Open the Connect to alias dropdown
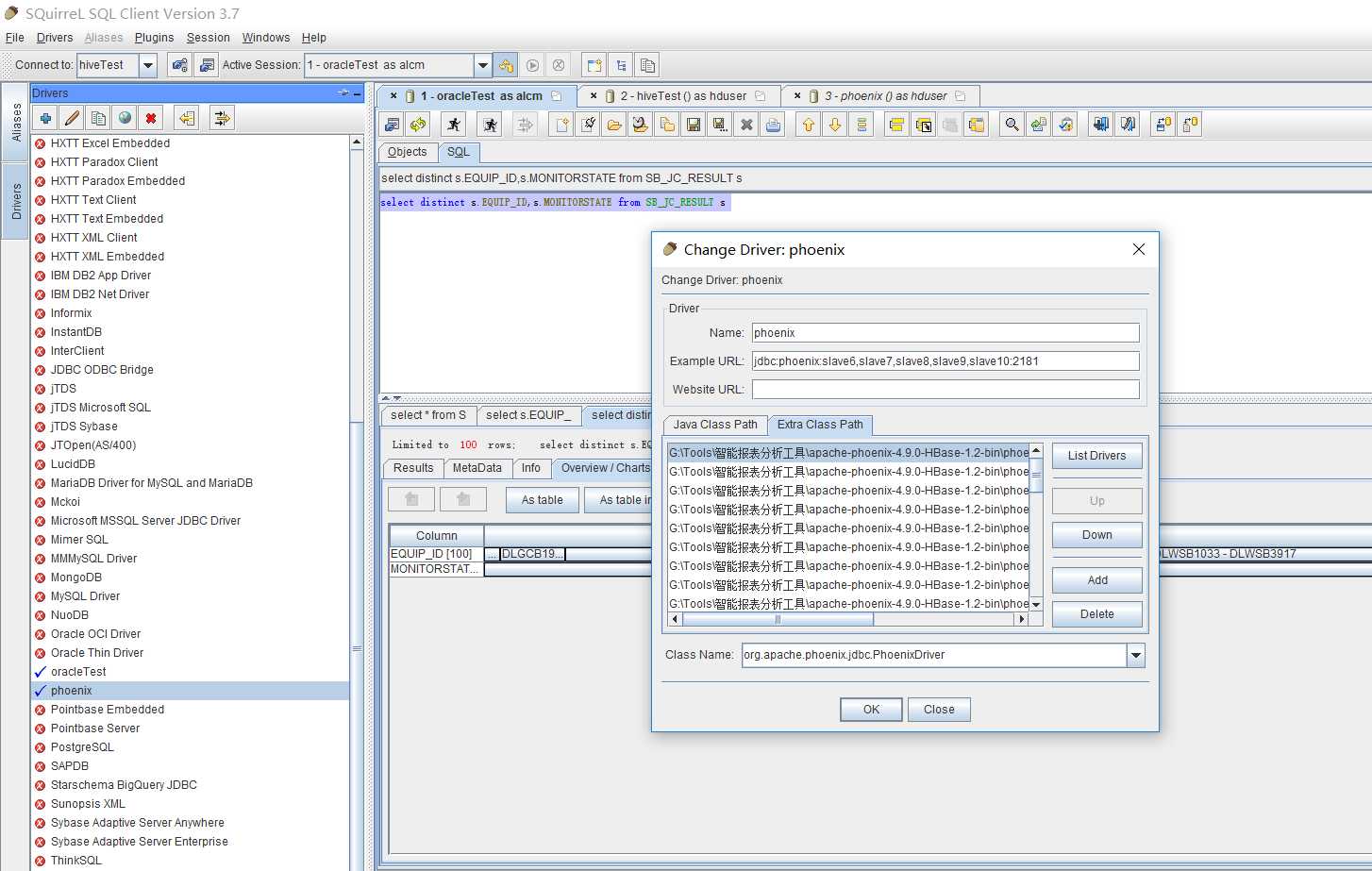Screen dimensions: 1372x871 tap(148, 65)
